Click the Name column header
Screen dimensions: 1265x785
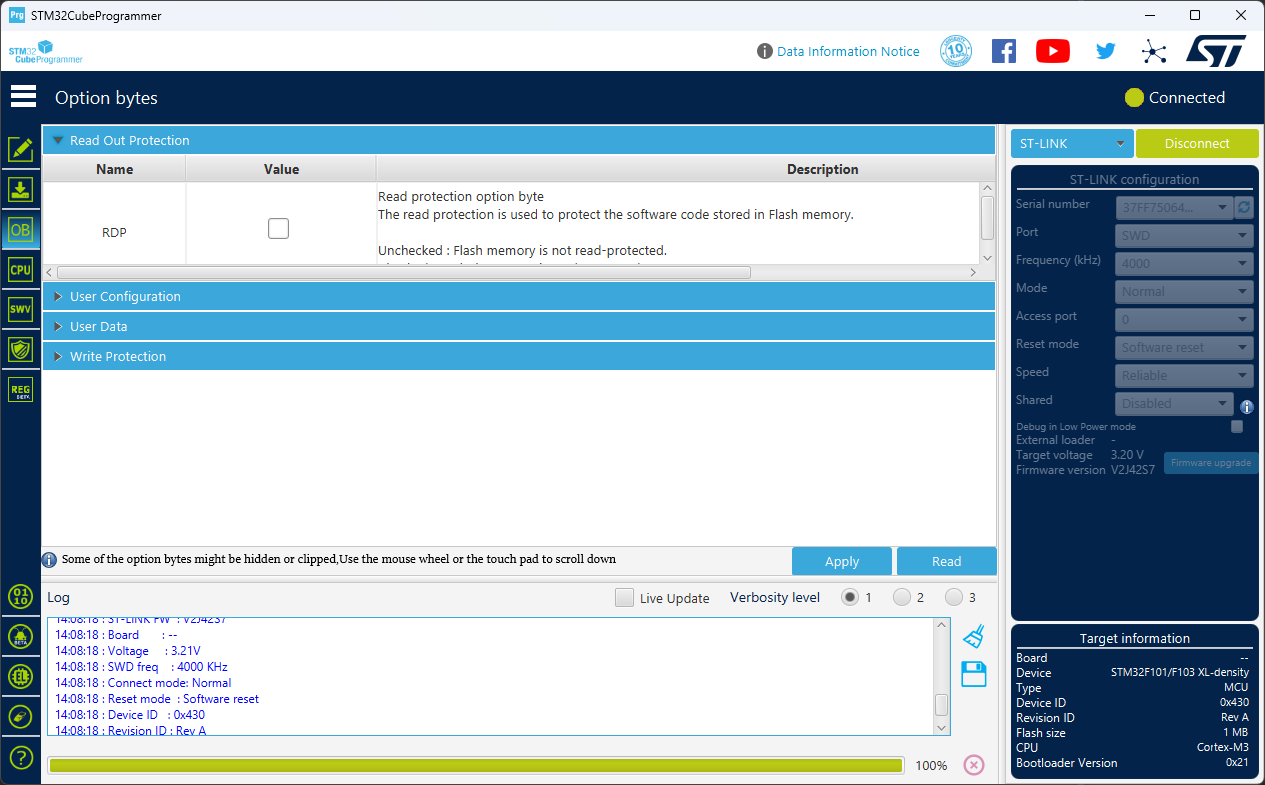point(114,169)
